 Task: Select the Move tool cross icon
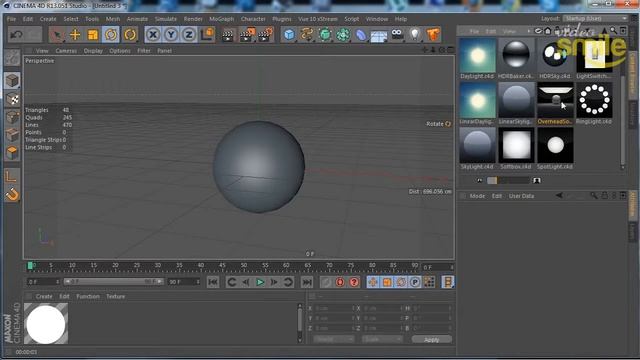coord(75,35)
